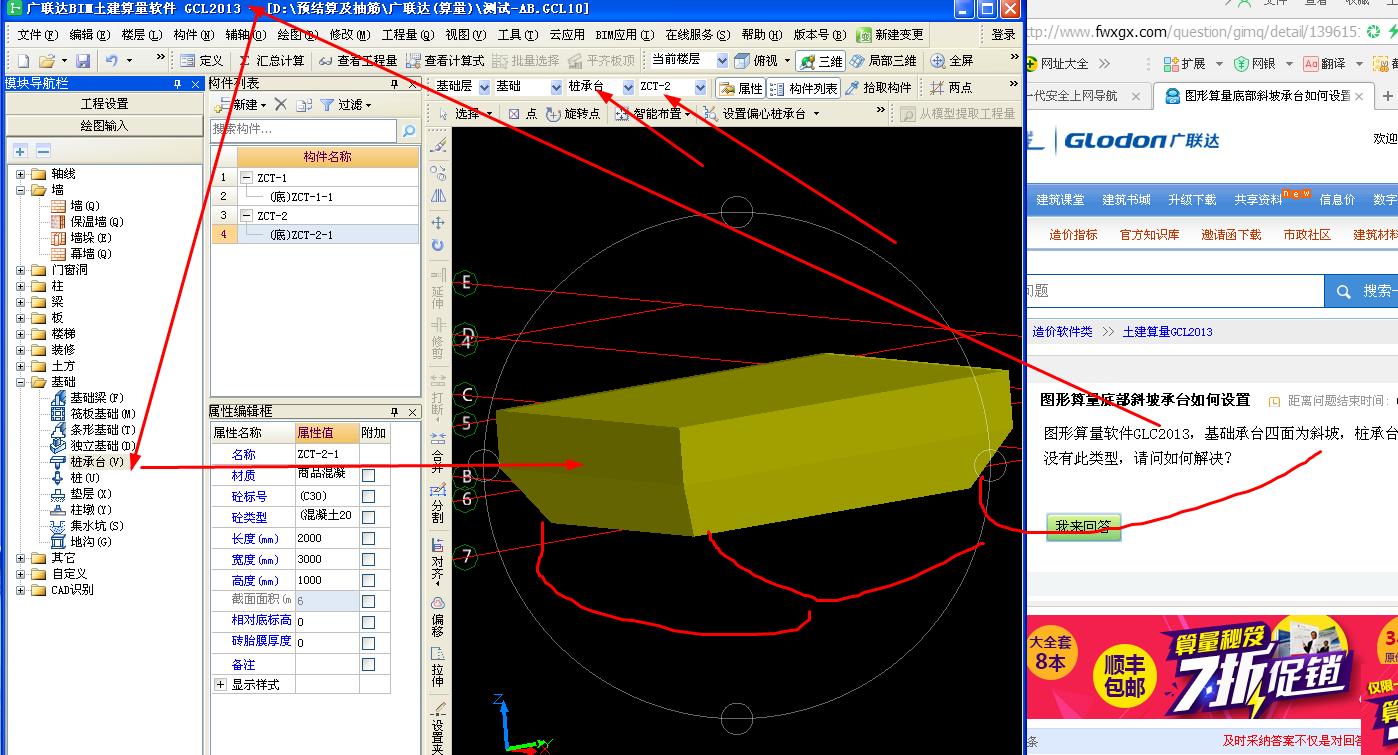Click the search magnifier icon in component list

click(408, 130)
